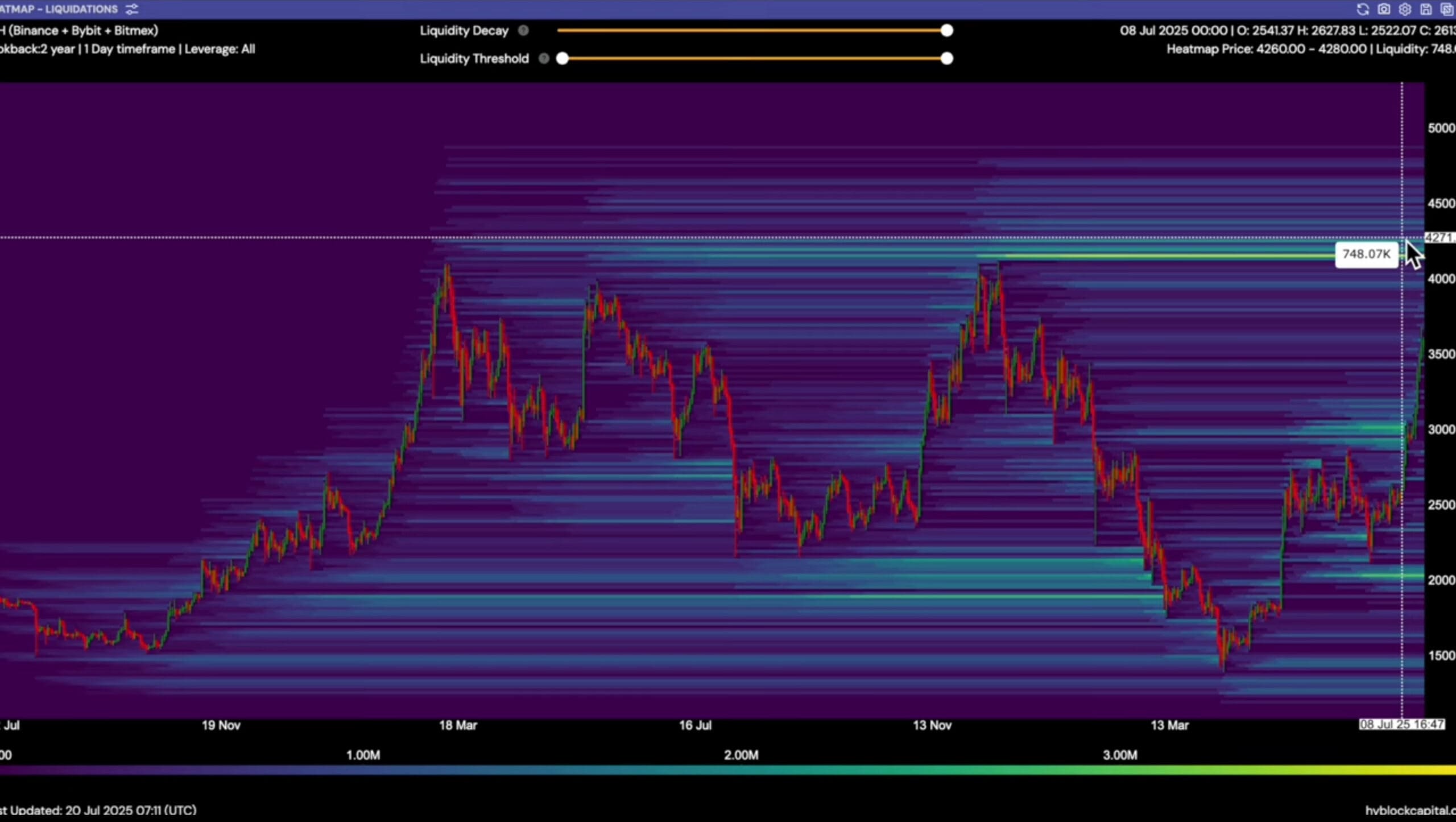Click Liquidity Threshold info help icon

coord(544,59)
